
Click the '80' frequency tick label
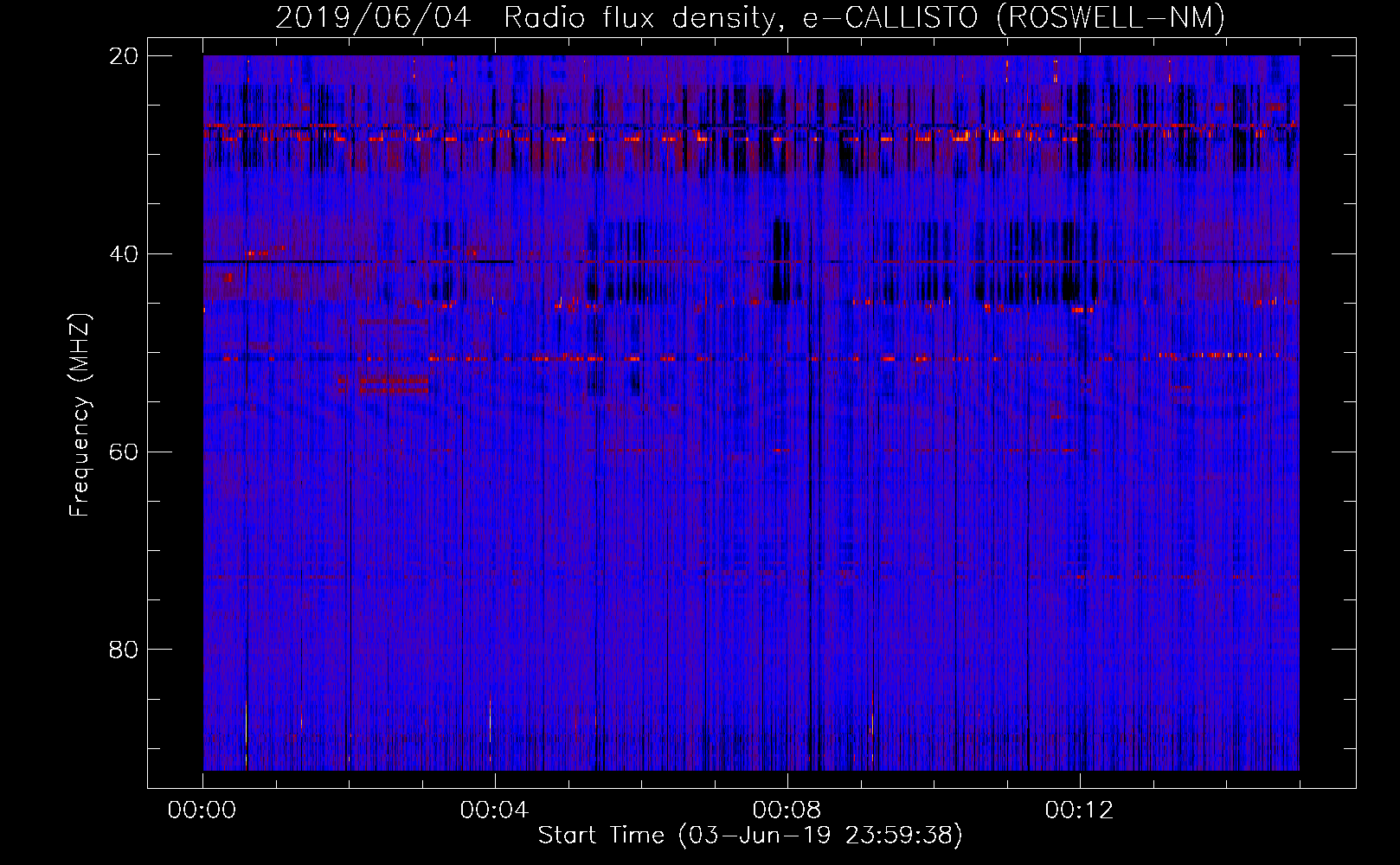(124, 650)
